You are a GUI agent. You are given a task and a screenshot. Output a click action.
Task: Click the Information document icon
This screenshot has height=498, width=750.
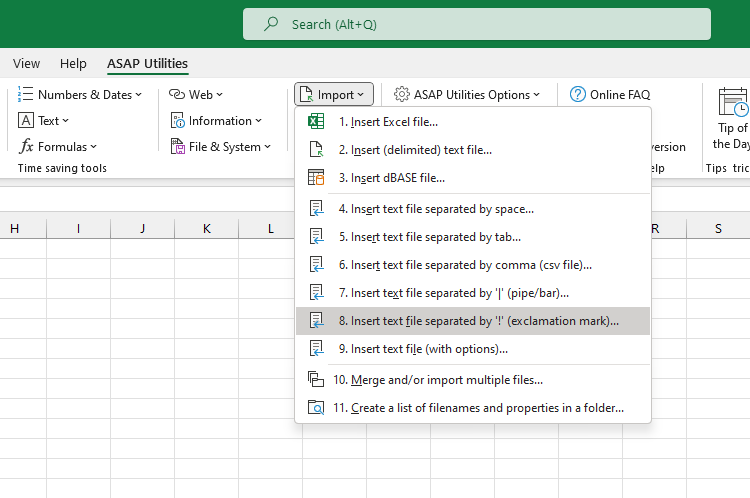pos(177,121)
